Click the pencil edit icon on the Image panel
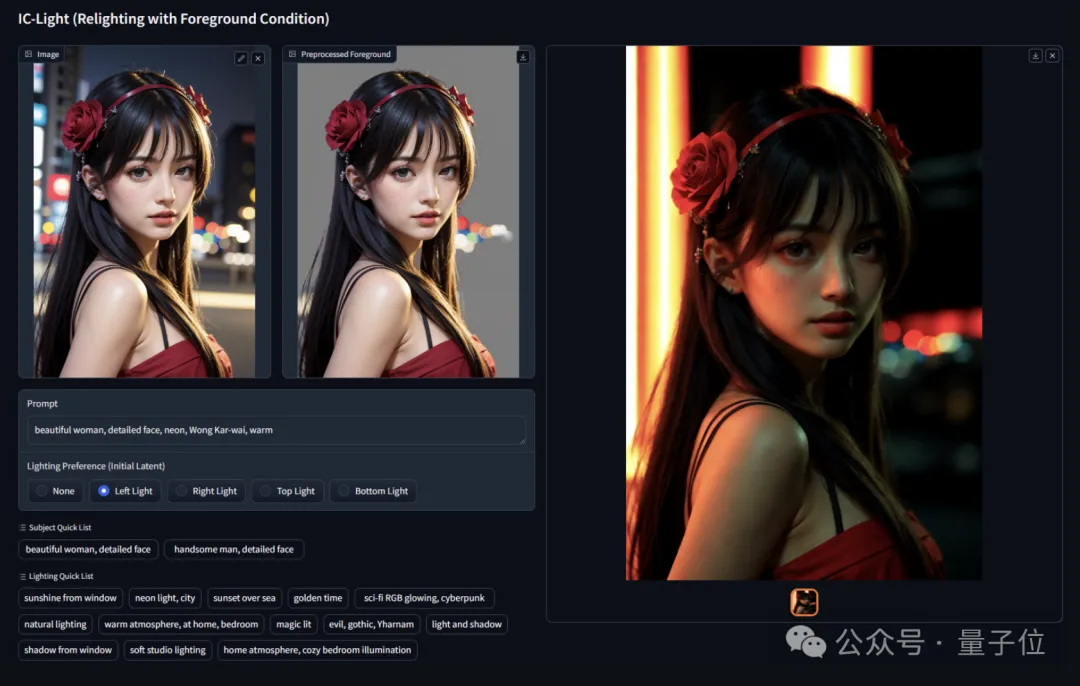The image size is (1080, 686). 240,58
